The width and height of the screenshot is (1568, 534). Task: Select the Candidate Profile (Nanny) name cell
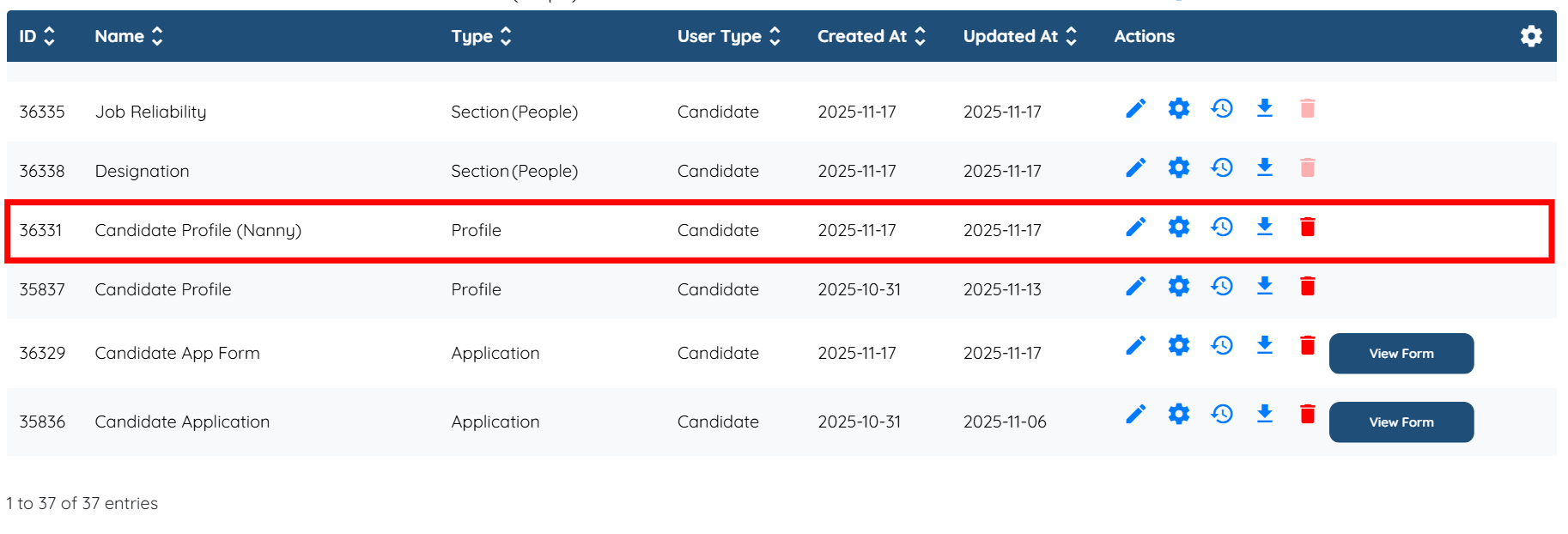198,230
